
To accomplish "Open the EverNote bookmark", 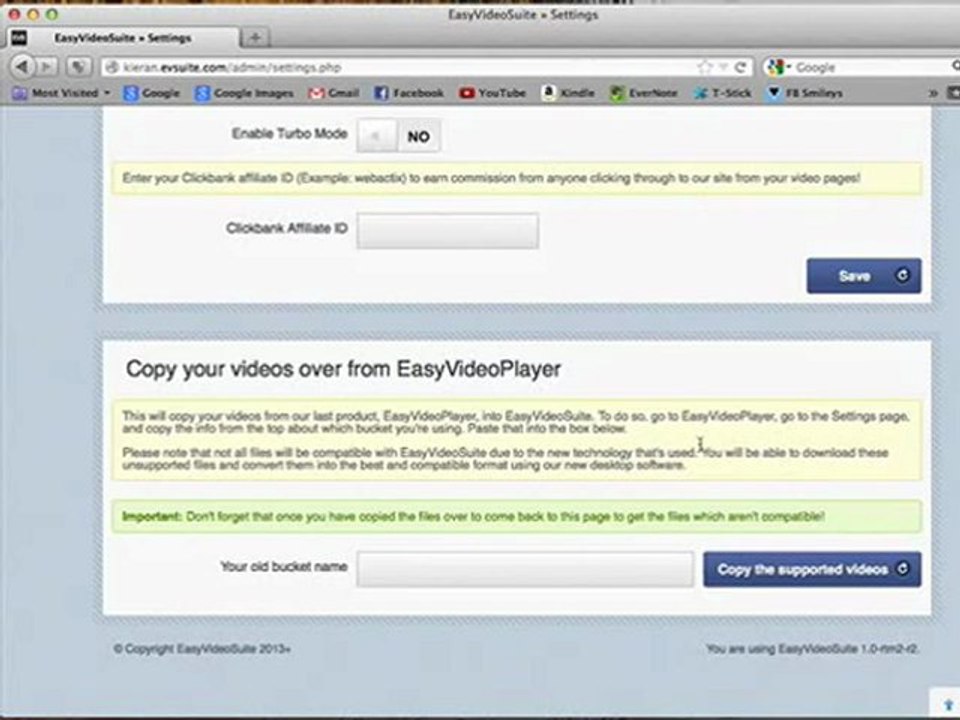I will (x=644, y=93).
